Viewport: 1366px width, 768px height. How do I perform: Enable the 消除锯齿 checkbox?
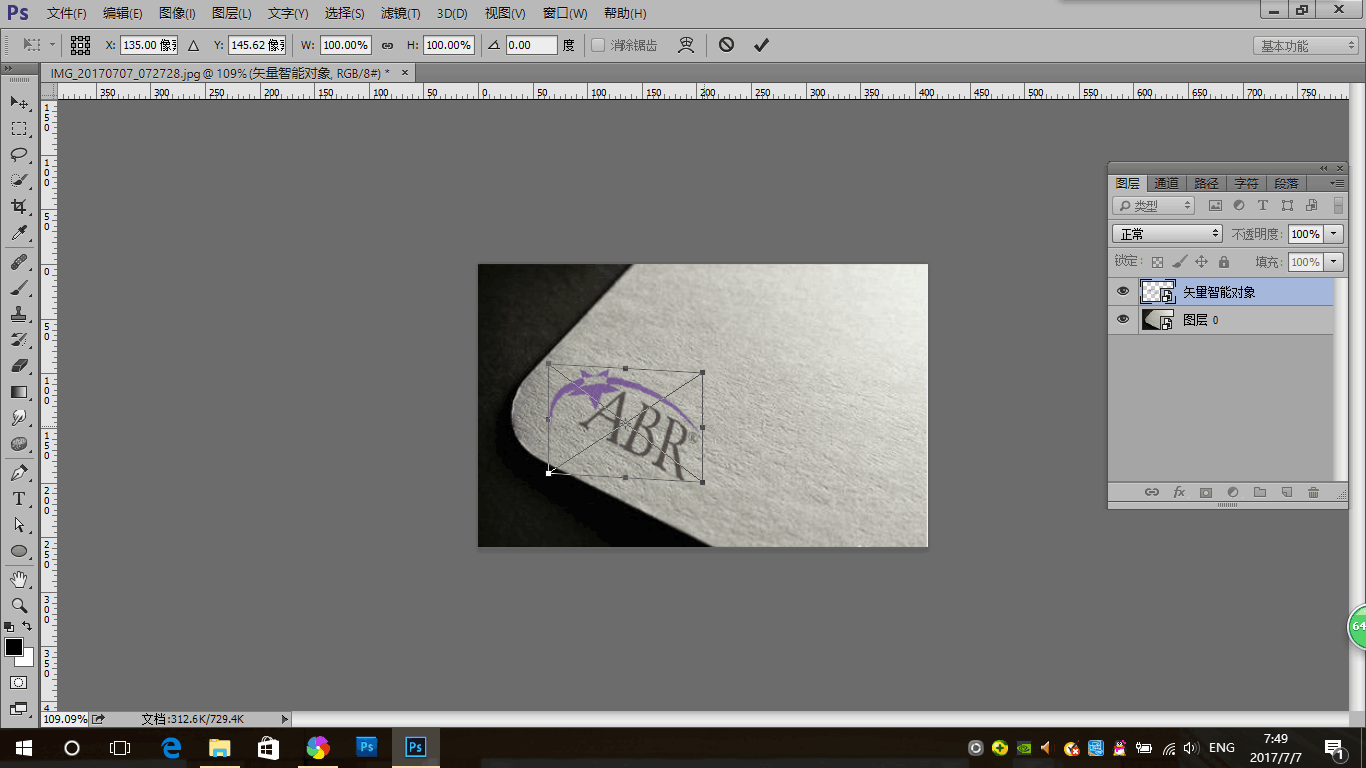(x=598, y=45)
